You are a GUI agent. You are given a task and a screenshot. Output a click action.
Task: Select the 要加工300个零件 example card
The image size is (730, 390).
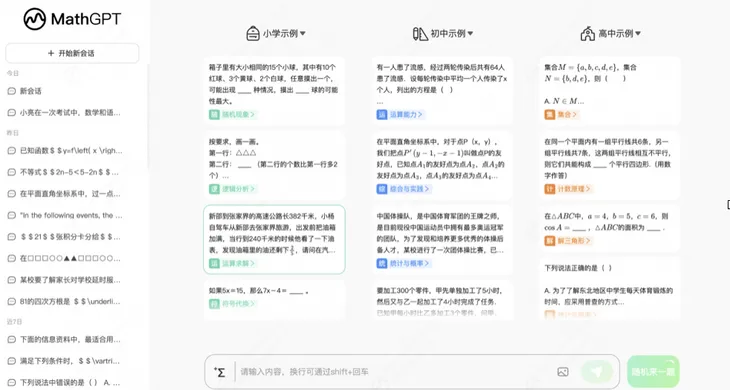[x=442, y=300]
